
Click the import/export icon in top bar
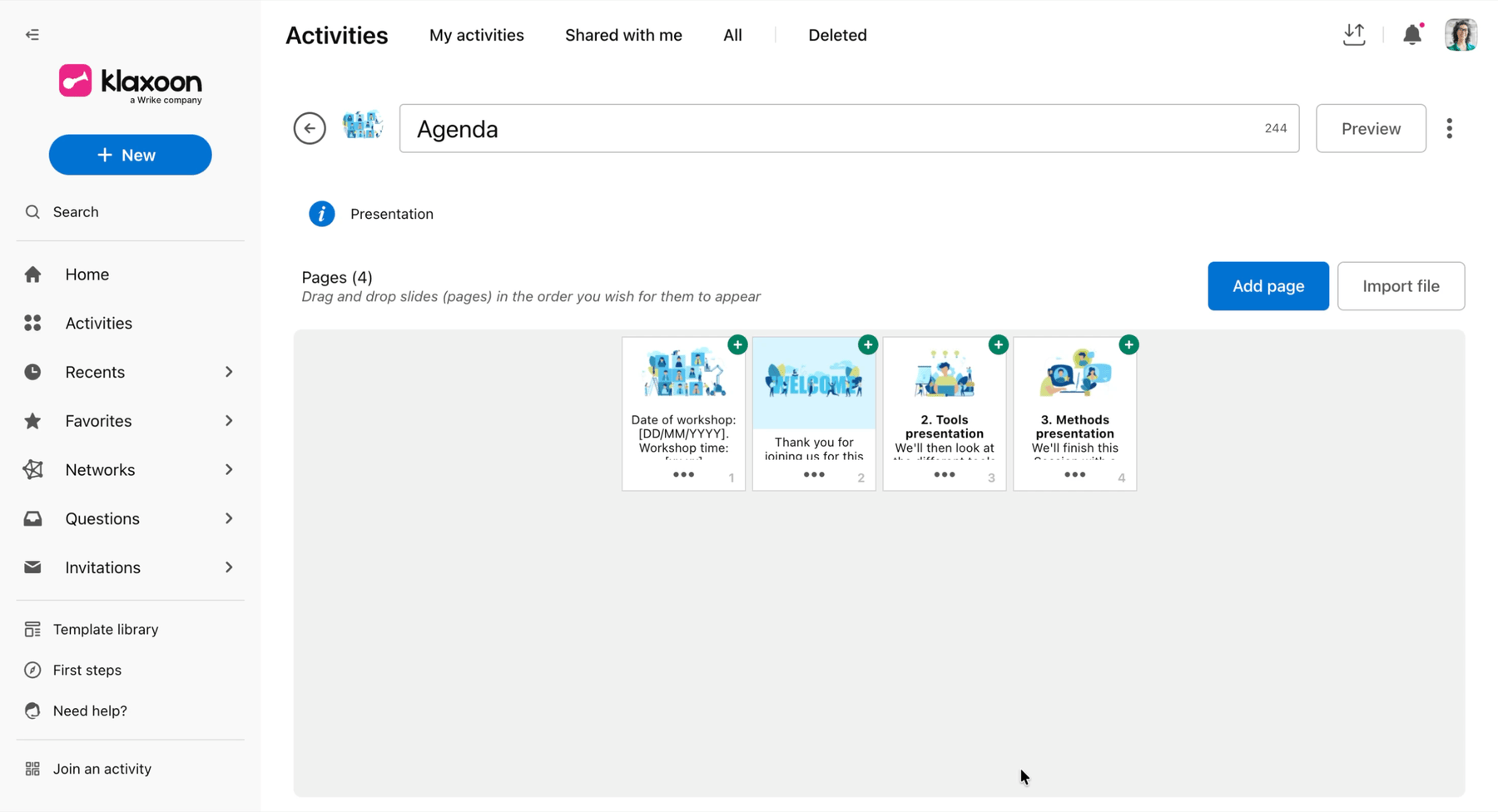click(1354, 35)
